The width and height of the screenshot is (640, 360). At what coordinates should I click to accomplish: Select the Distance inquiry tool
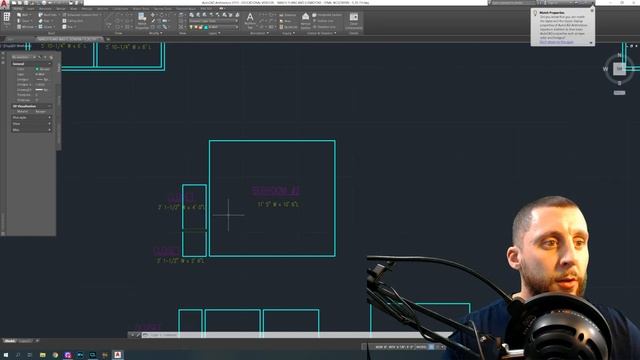tap(288, 15)
